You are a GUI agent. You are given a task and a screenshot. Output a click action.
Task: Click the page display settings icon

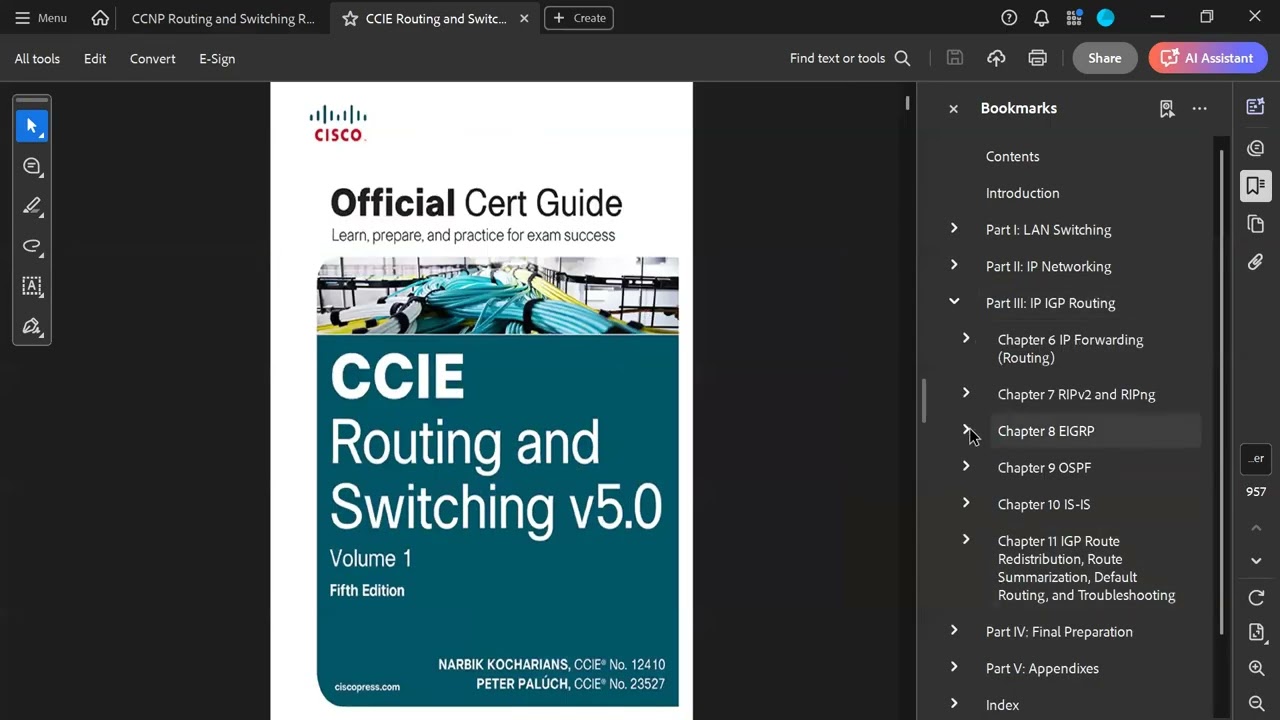pyautogui.click(x=1256, y=633)
